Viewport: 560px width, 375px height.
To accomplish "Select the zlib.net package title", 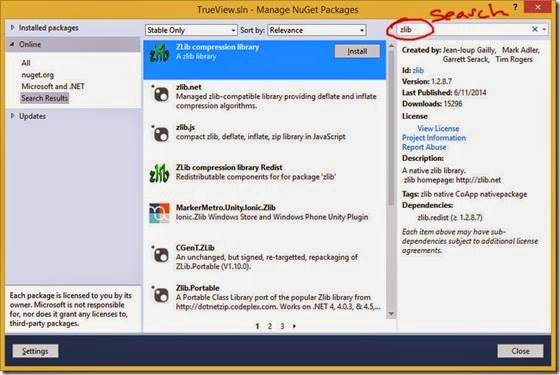I will point(189,87).
